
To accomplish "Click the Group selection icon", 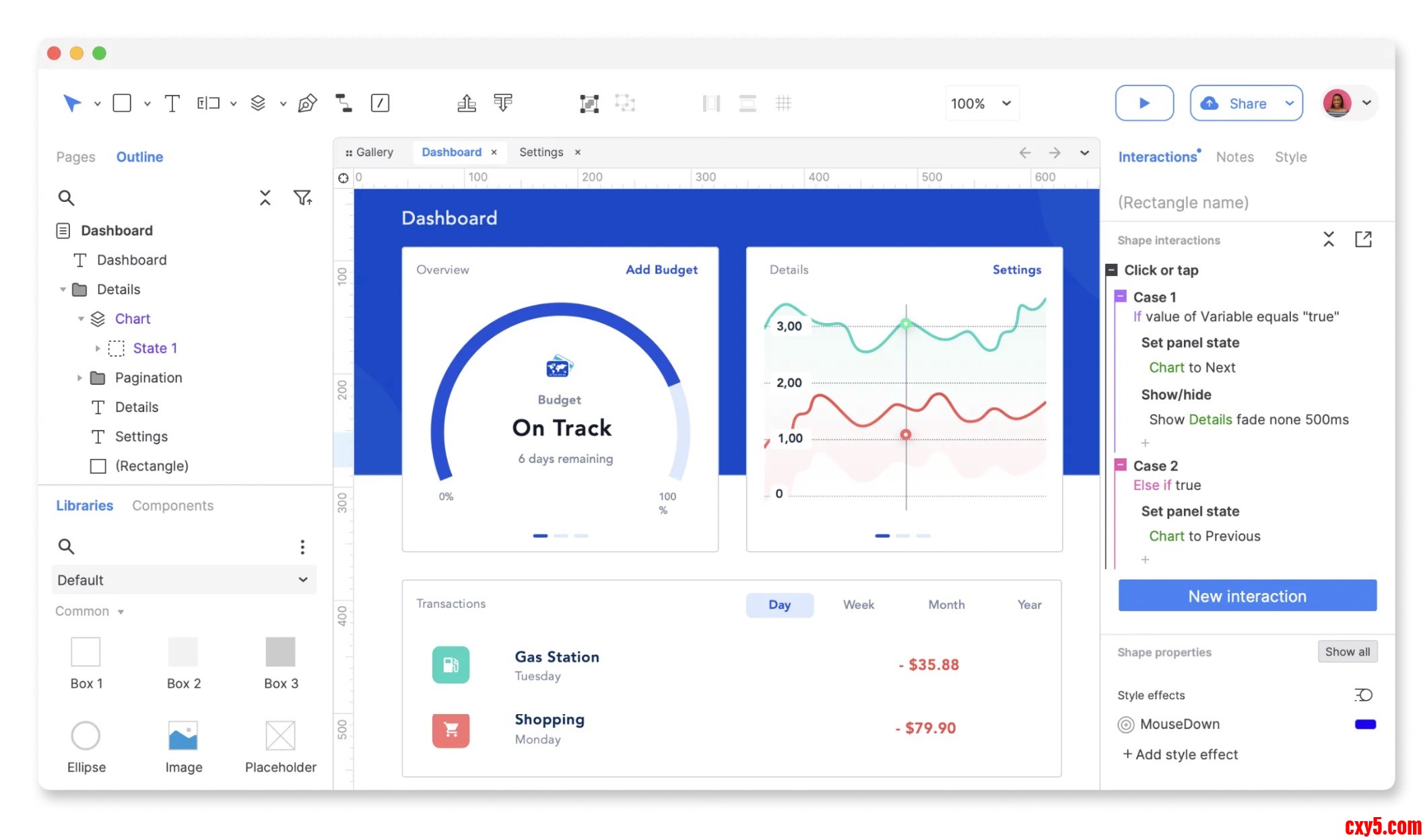I will click(589, 103).
